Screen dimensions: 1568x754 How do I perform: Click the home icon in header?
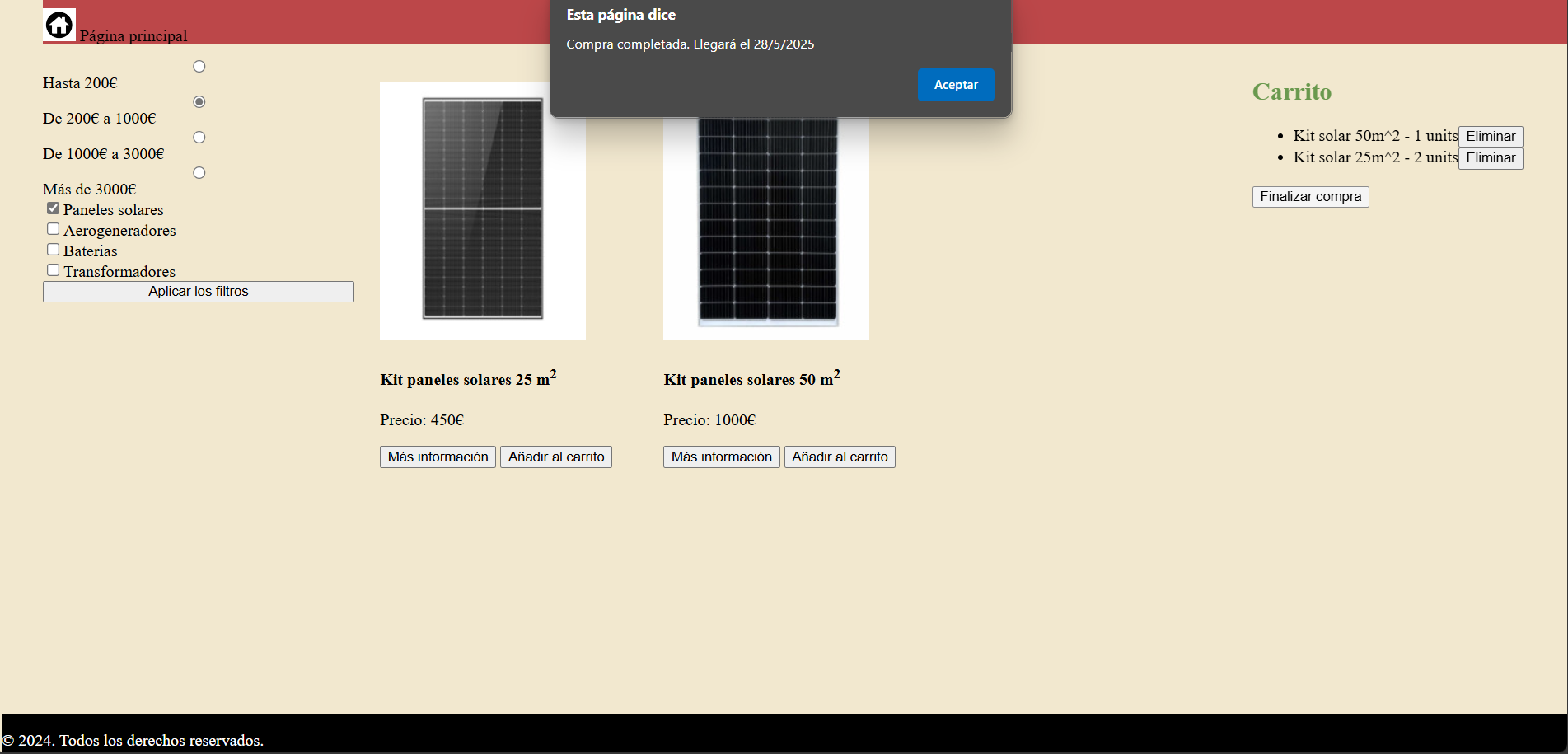59,25
